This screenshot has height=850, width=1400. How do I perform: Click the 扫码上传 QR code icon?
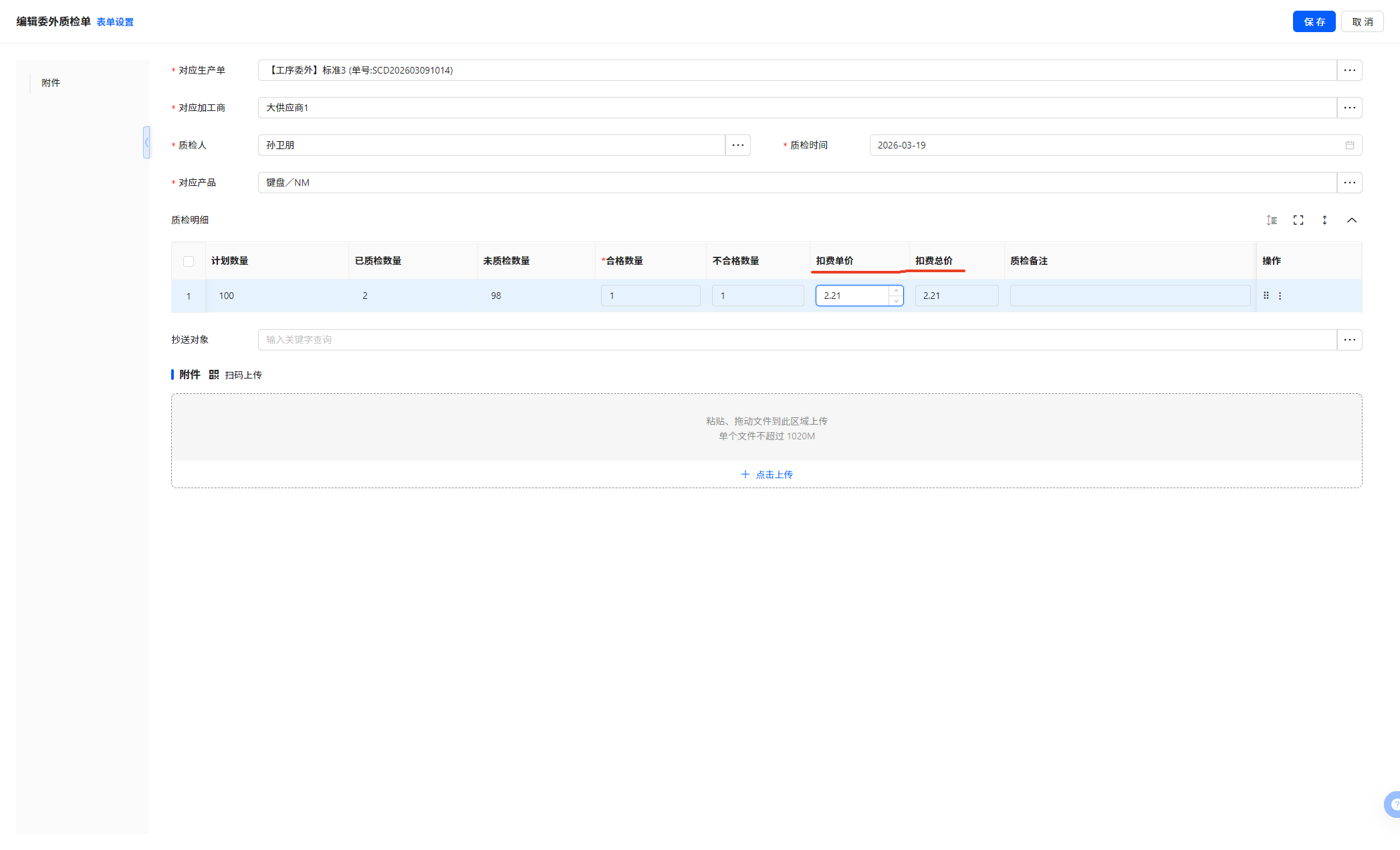[x=214, y=375]
